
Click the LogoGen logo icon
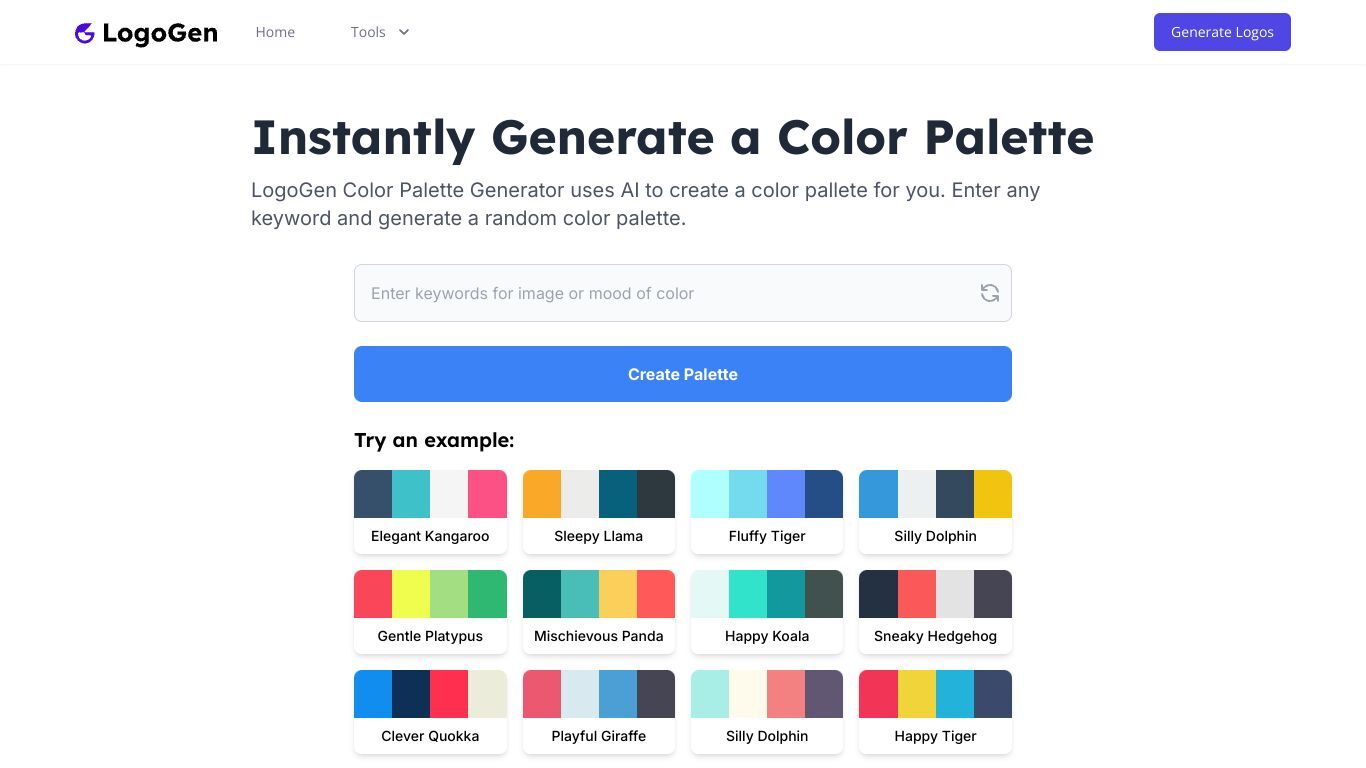[85, 33]
